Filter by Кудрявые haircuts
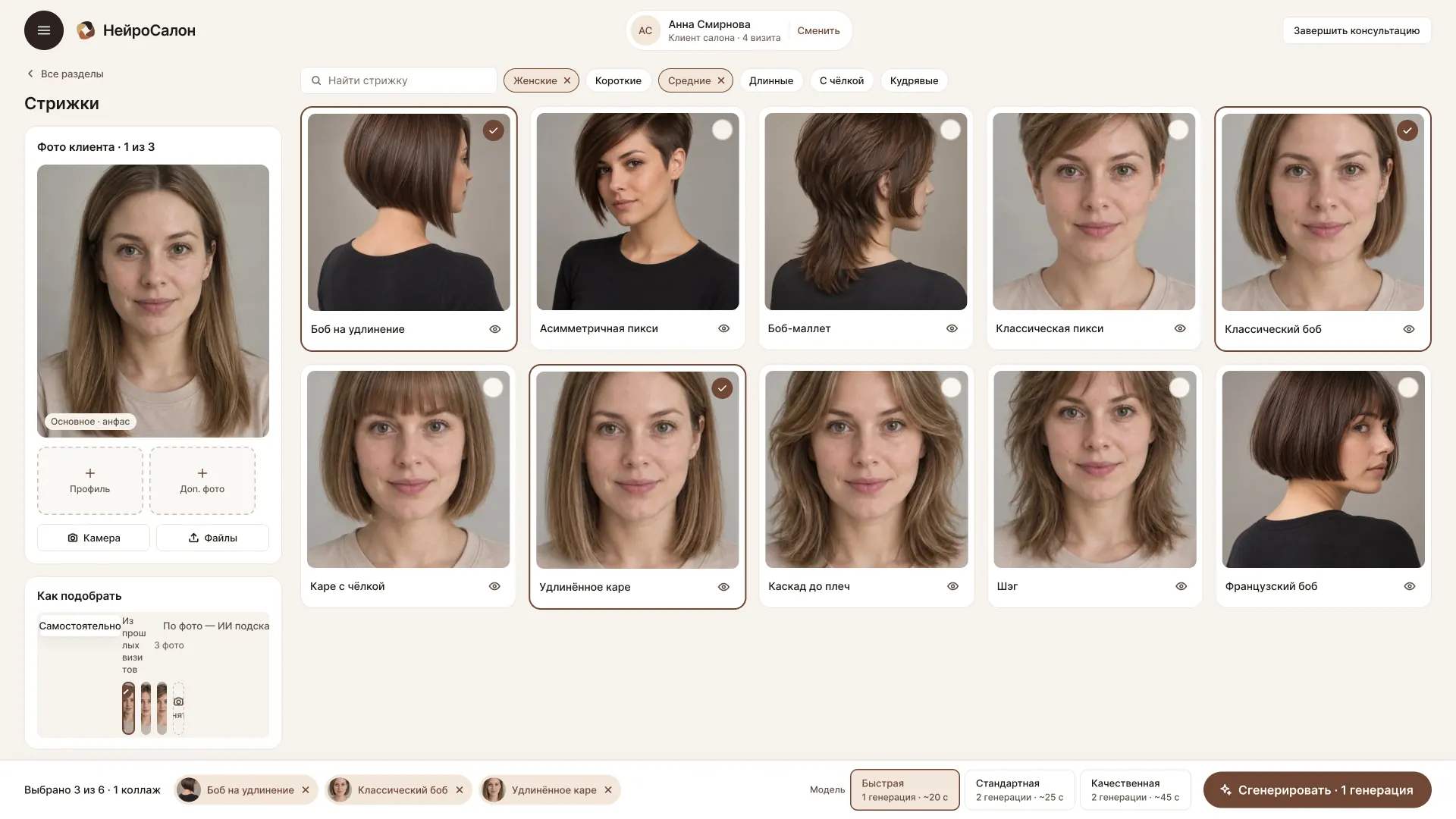The height and width of the screenshot is (819, 1456). coord(914,80)
